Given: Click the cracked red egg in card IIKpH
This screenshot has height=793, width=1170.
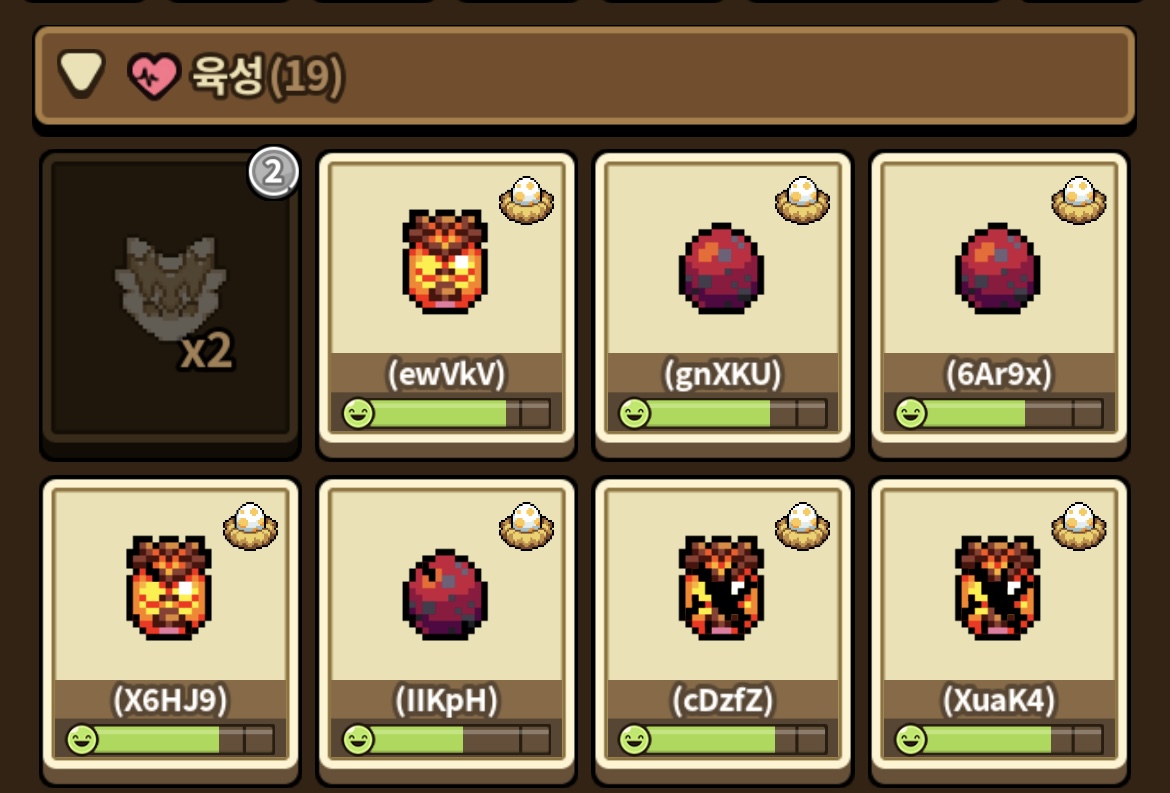Looking at the screenshot, I should pos(445,595).
